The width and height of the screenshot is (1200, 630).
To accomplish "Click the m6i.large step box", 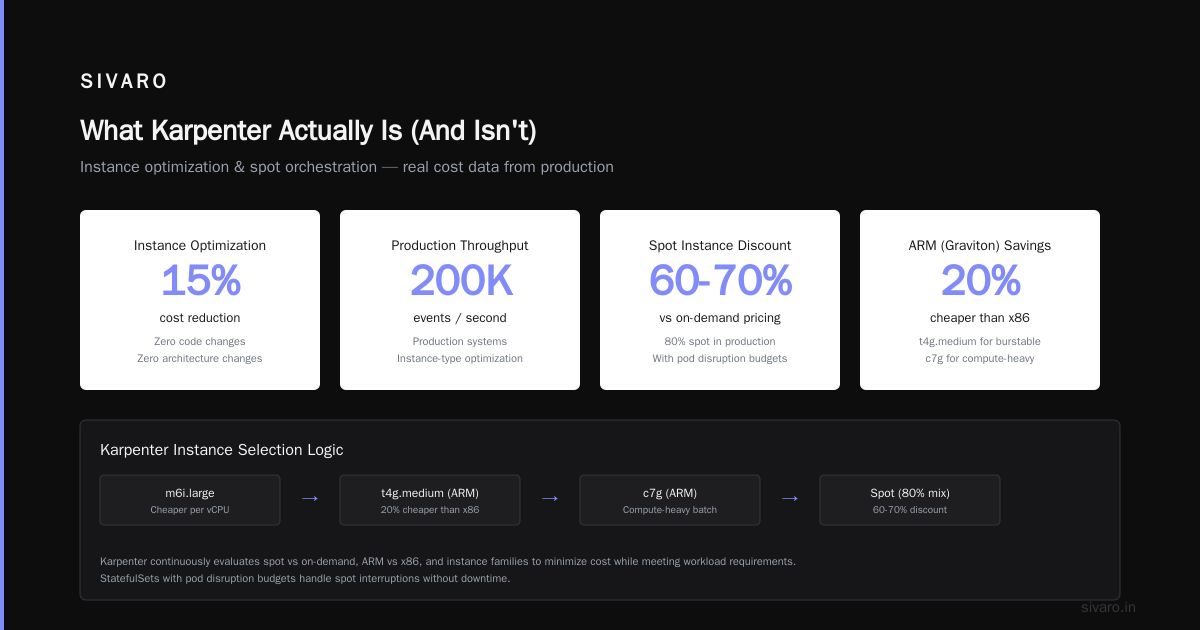I will tap(190, 500).
